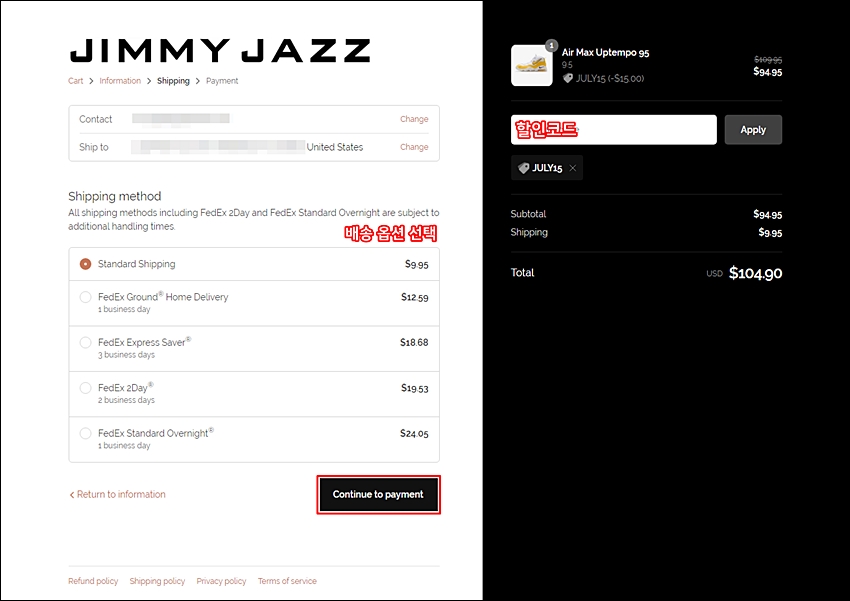
Task: Change the Ship to address
Action: [414, 147]
